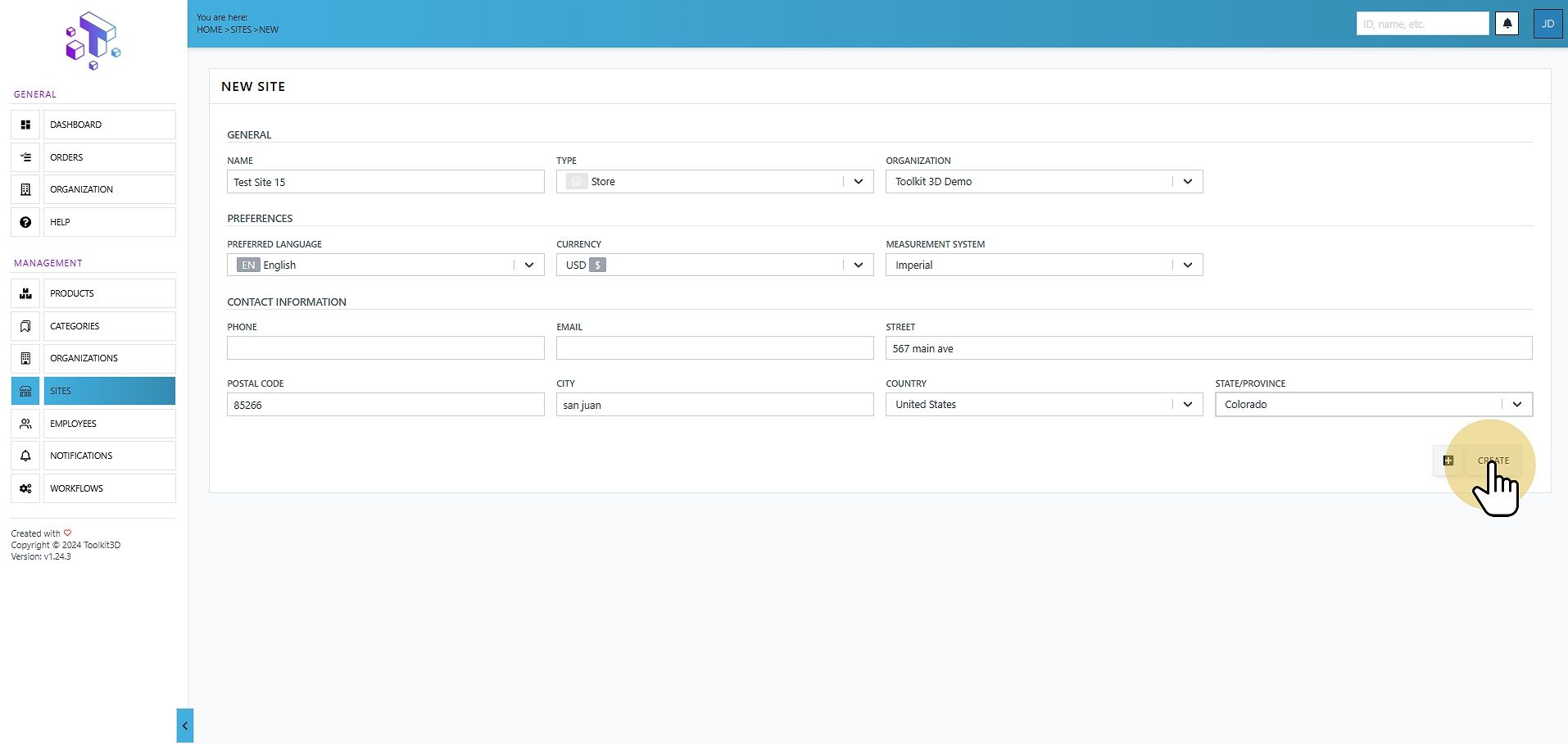The image size is (1568, 744).
Task: Select the Sites menu item
Action: (x=110, y=391)
